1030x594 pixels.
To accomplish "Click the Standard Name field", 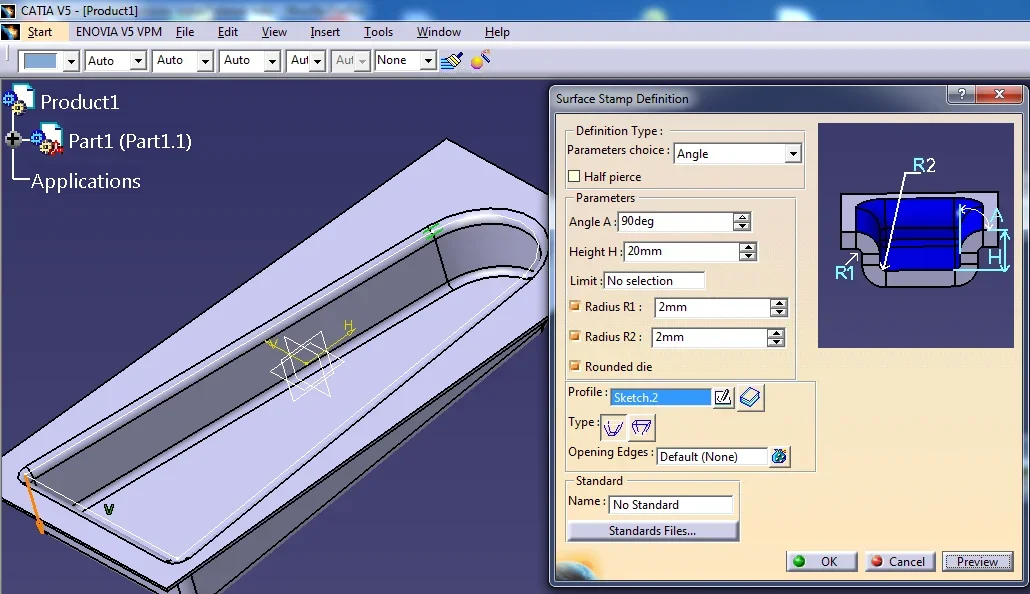I will (x=670, y=505).
